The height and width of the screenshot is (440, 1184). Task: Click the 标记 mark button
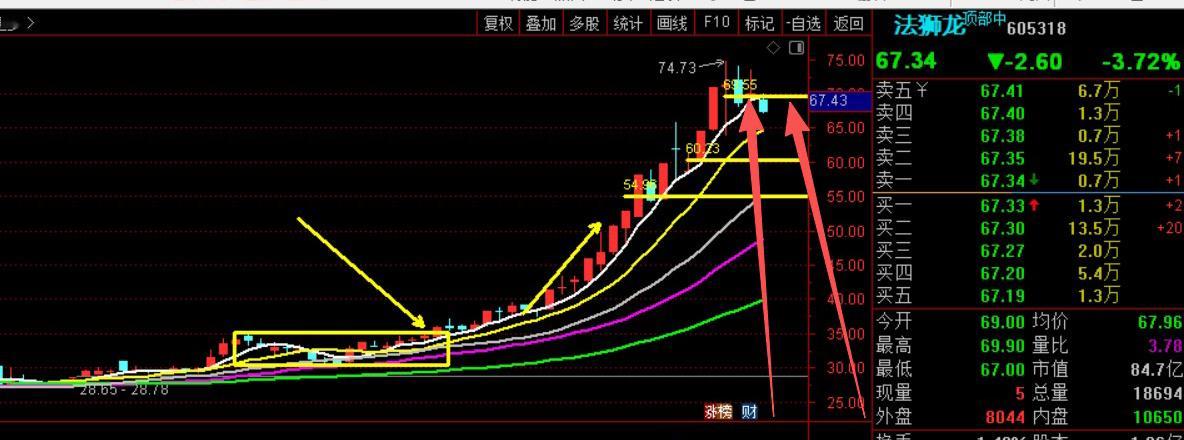[759, 23]
